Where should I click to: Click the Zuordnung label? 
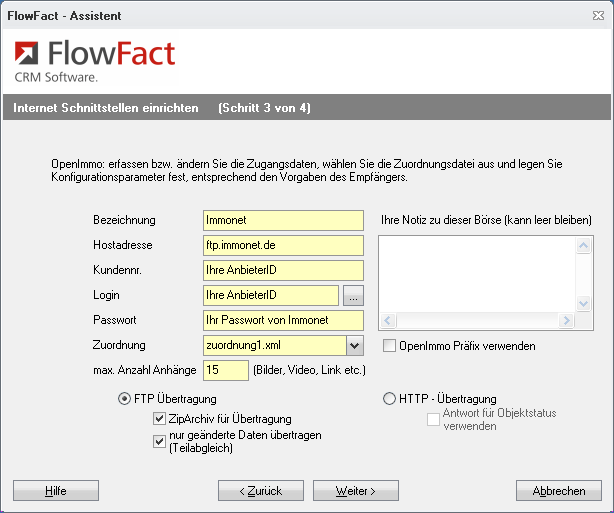coord(119,345)
